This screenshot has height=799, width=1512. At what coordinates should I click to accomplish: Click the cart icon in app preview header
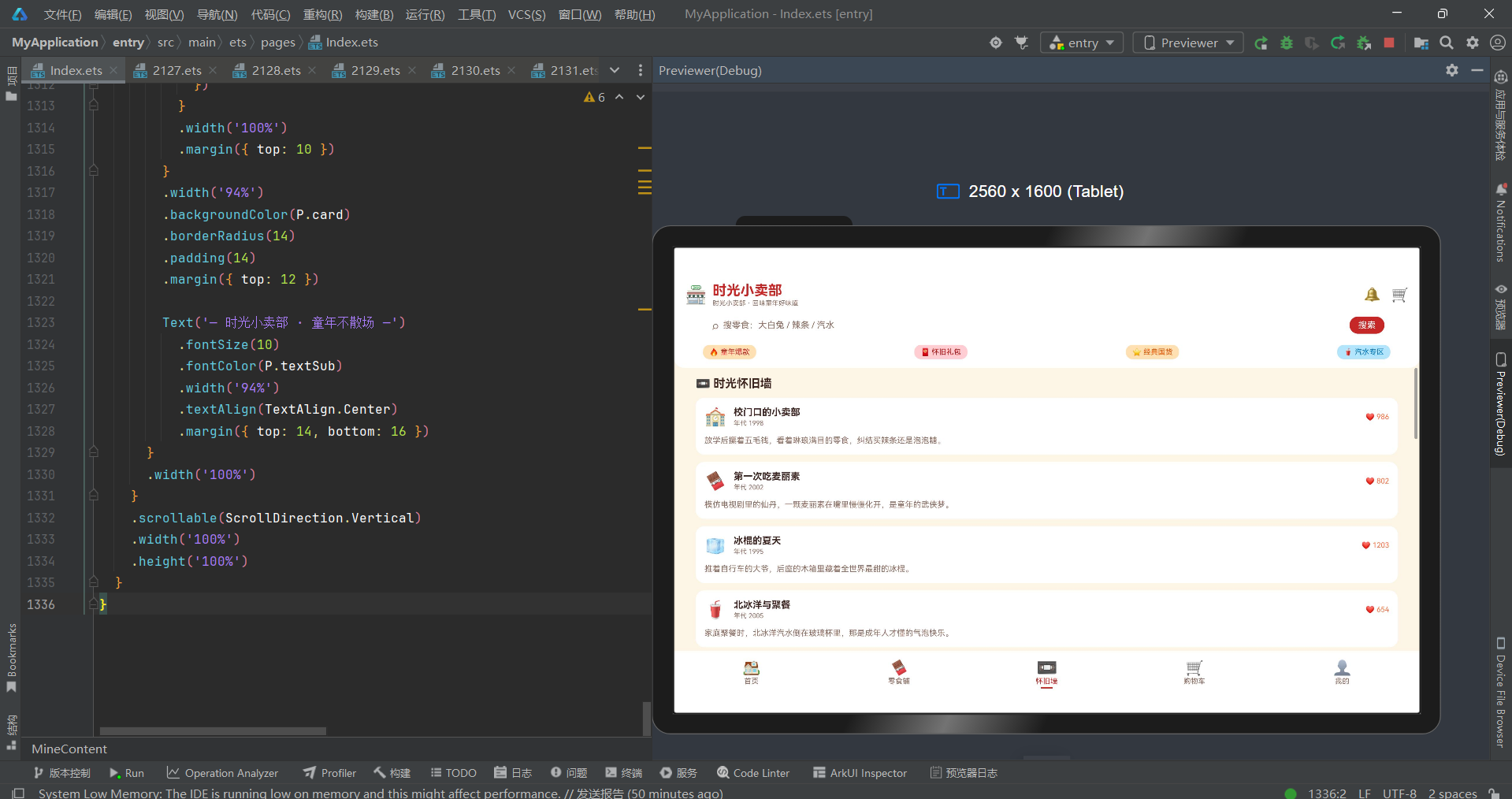click(x=1399, y=294)
